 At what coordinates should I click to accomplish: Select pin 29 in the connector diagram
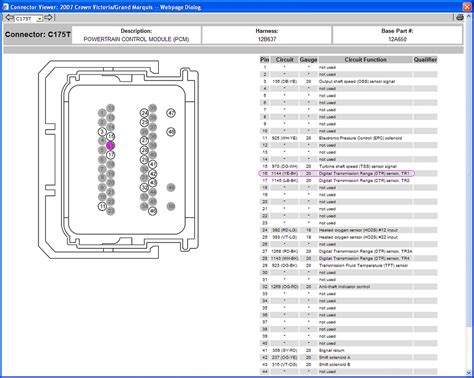(144, 160)
